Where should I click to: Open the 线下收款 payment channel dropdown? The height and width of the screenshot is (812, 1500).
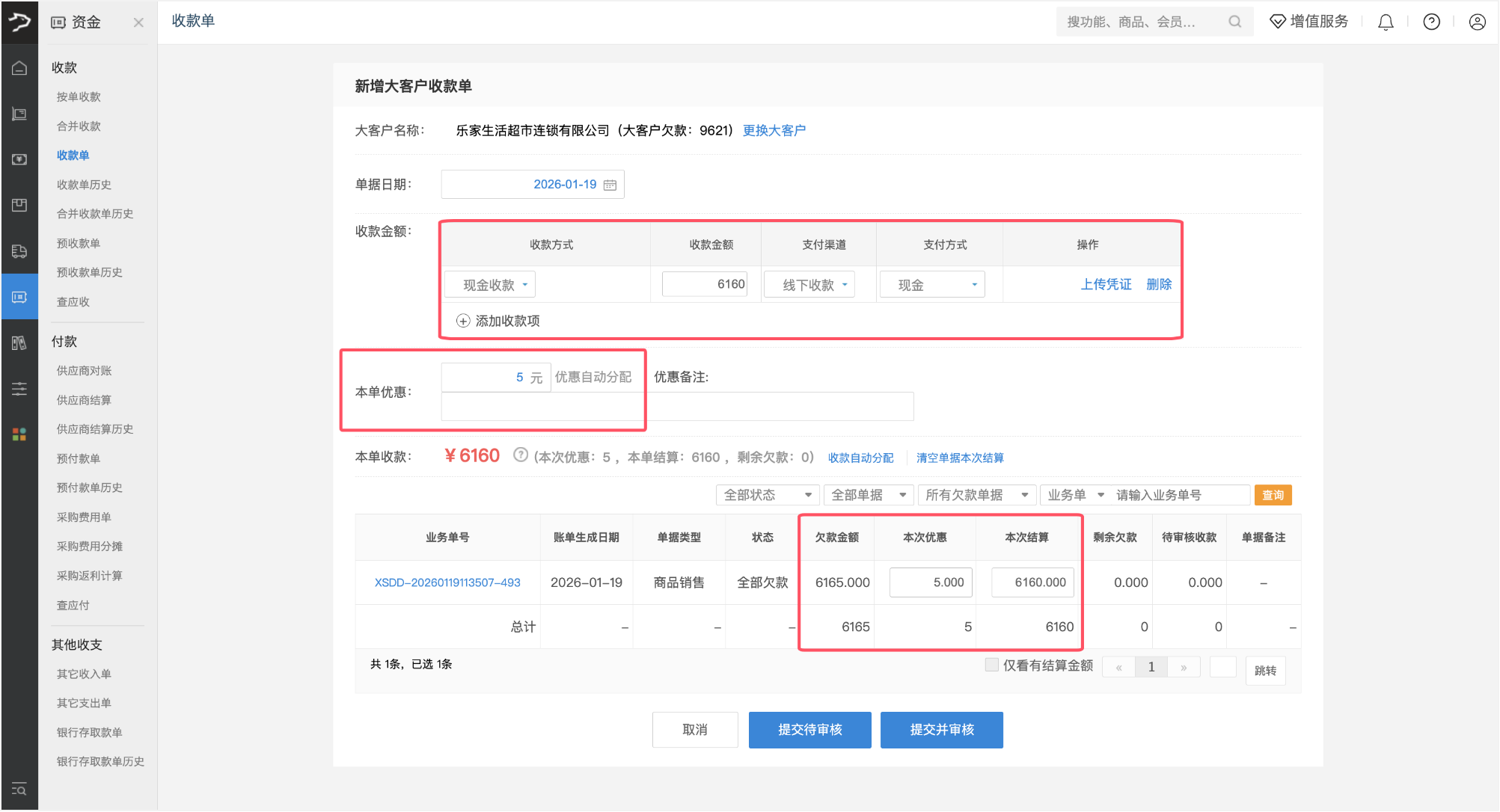coord(809,285)
